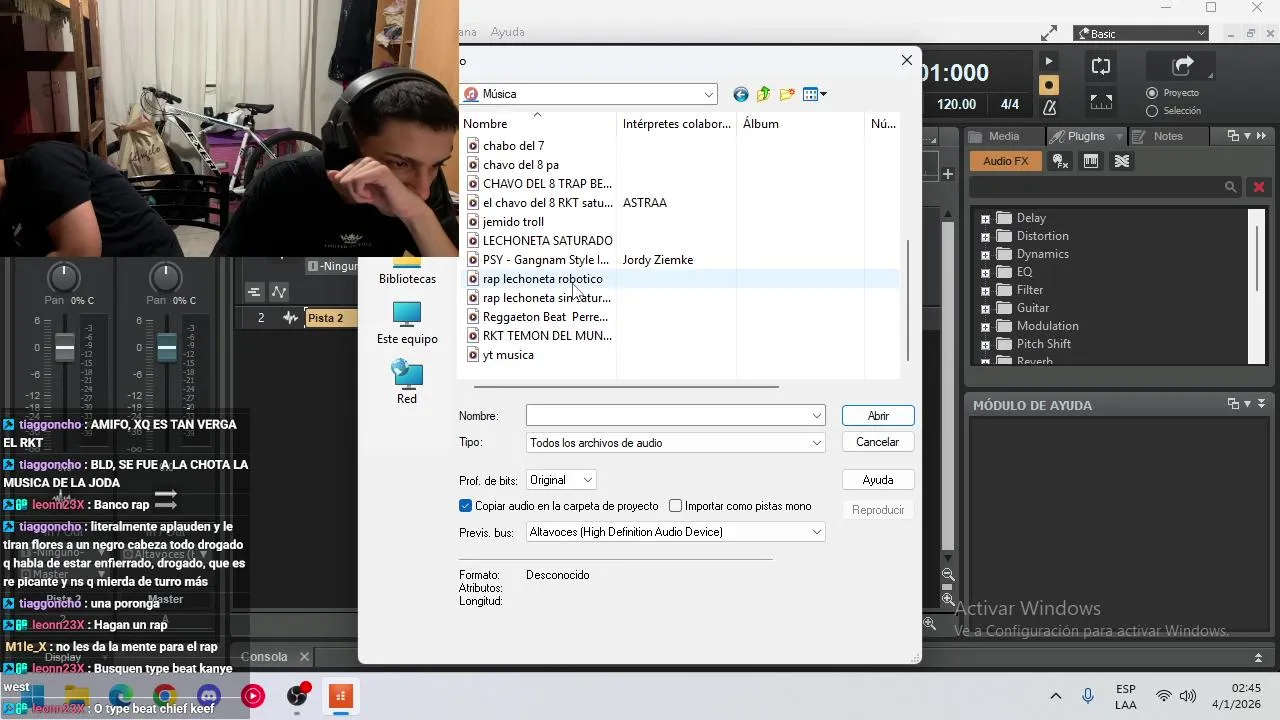Click the Abrir button
The image size is (1280, 720).
[x=878, y=416]
